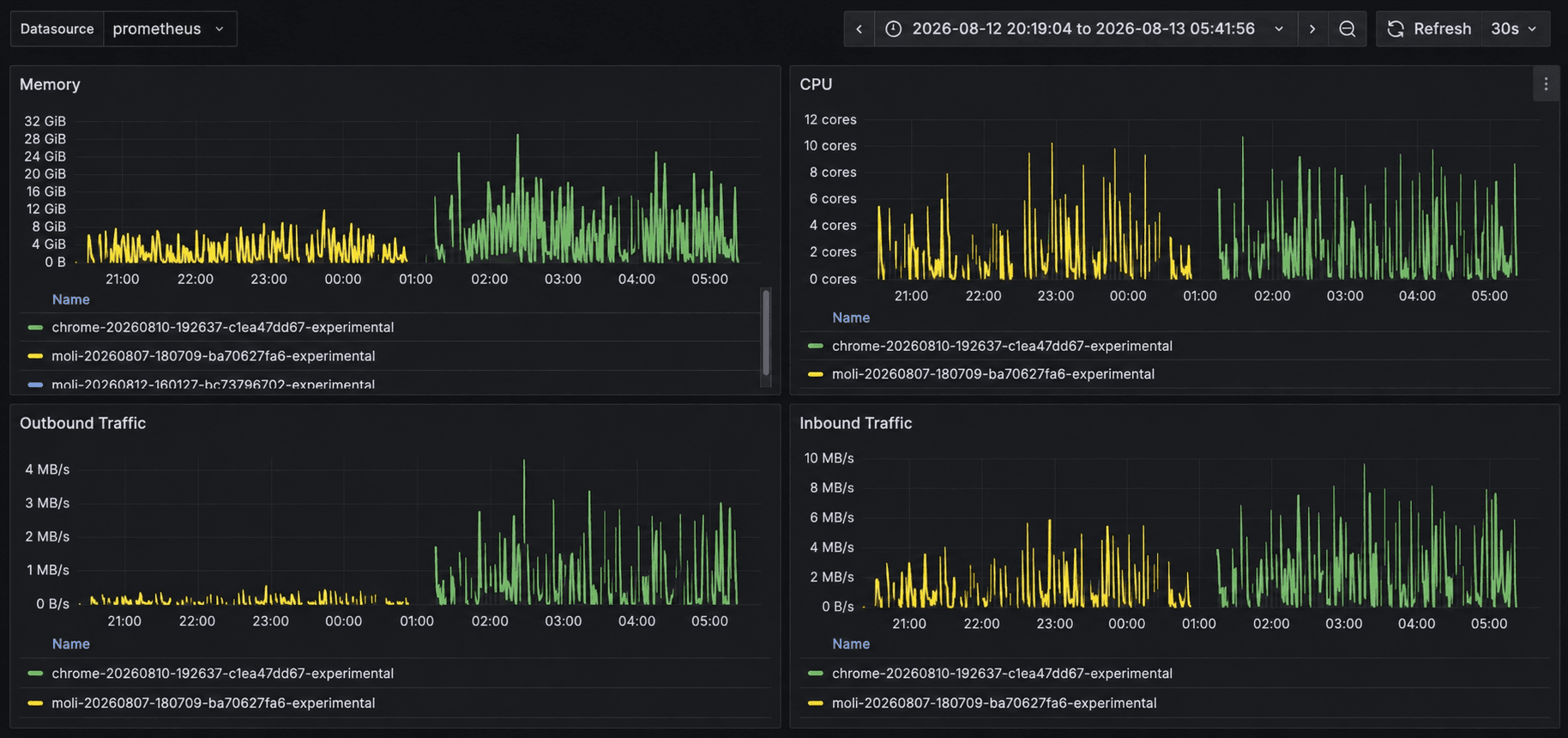The image size is (1568, 738).
Task: Click the circular refresh arrows icon
Action: (x=1396, y=29)
